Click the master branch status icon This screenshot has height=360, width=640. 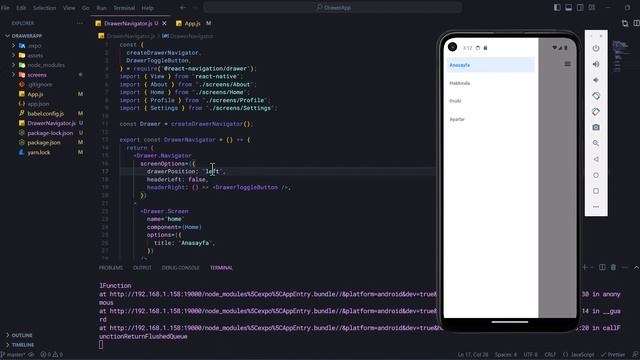coord(13,355)
